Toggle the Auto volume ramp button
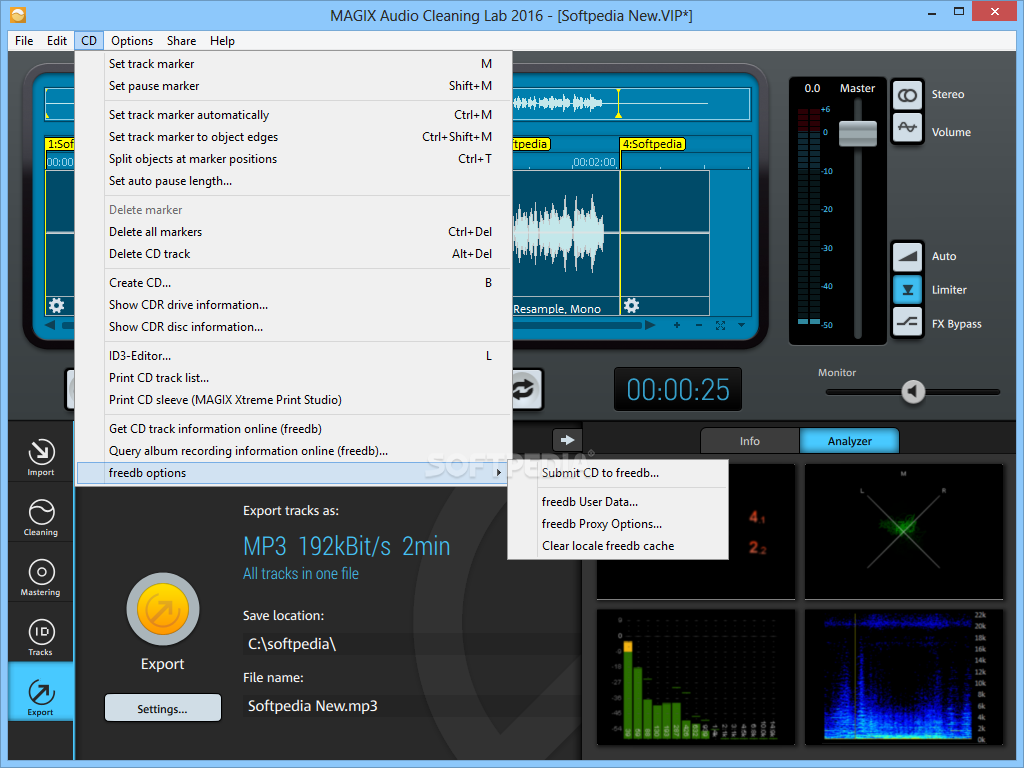Image resolution: width=1024 pixels, height=768 pixels. [x=907, y=256]
